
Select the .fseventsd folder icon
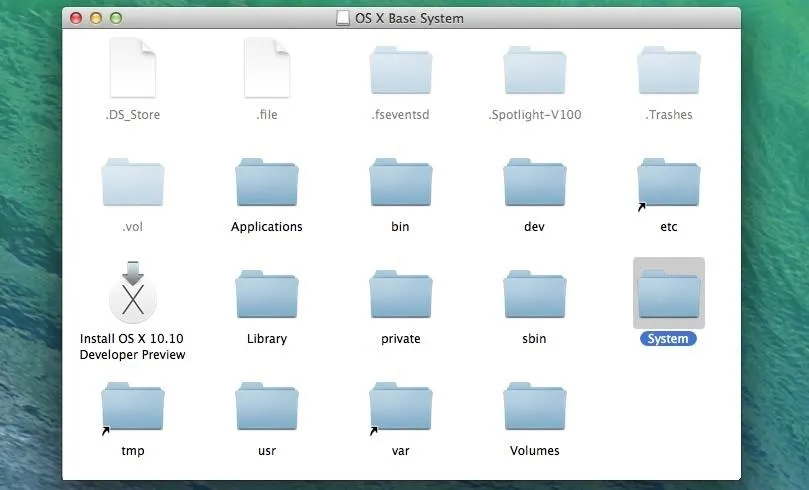[401, 70]
